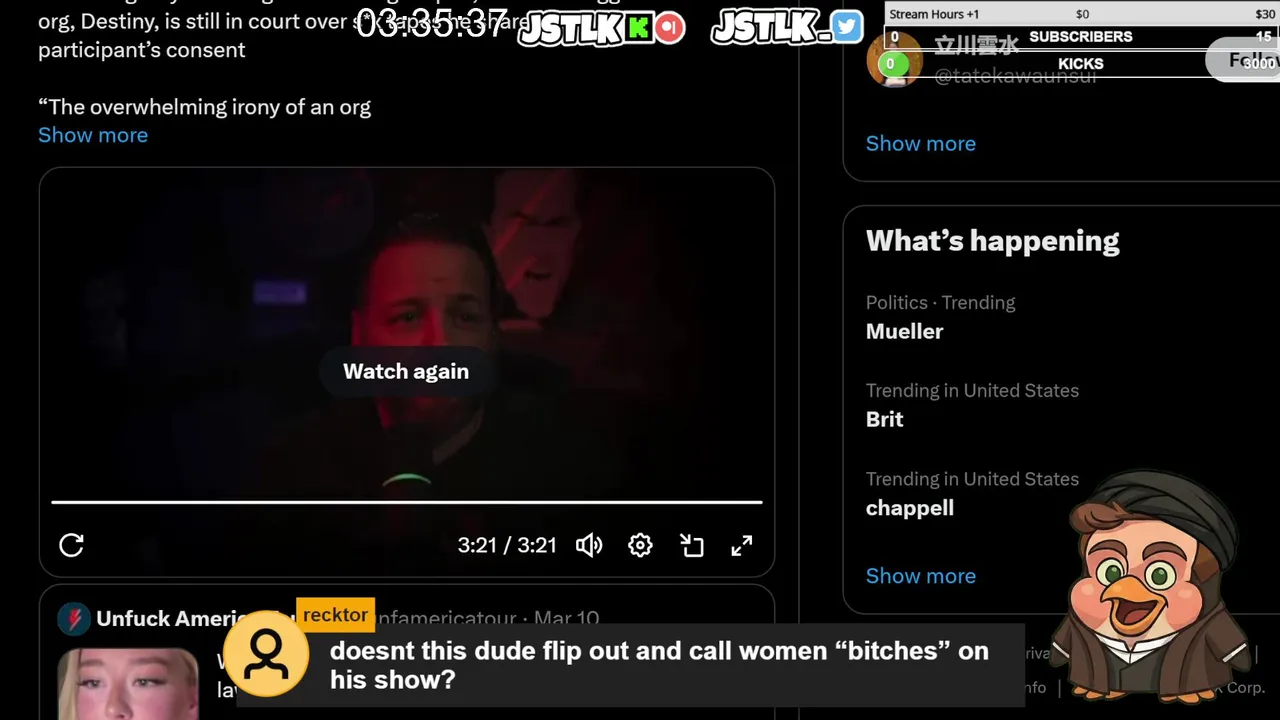The width and height of the screenshot is (1280, 720).
Task: Click the JSTLK Twitter bird logo
Action: click(846, 27)
